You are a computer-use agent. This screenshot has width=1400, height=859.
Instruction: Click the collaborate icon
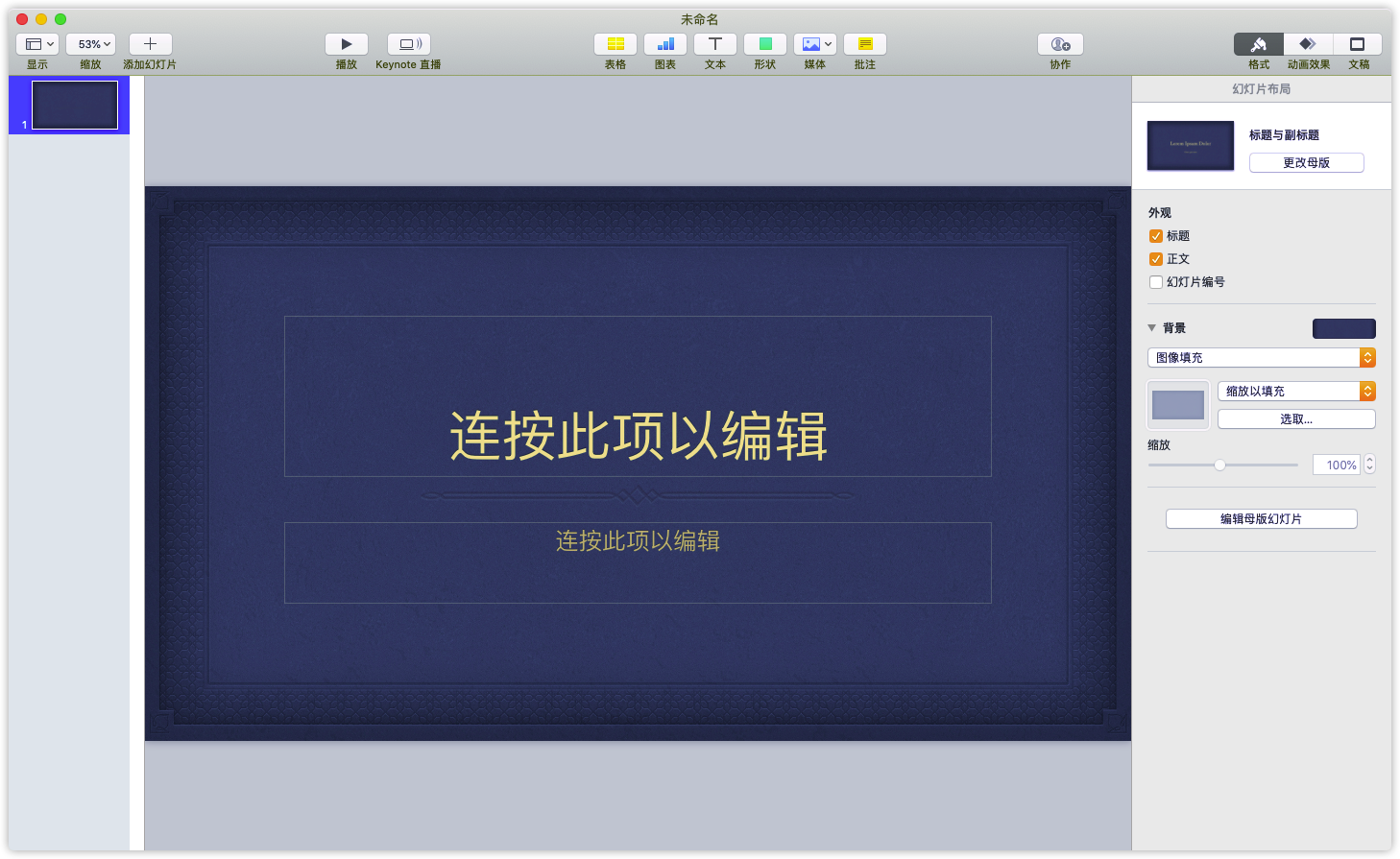point(1060,44)
